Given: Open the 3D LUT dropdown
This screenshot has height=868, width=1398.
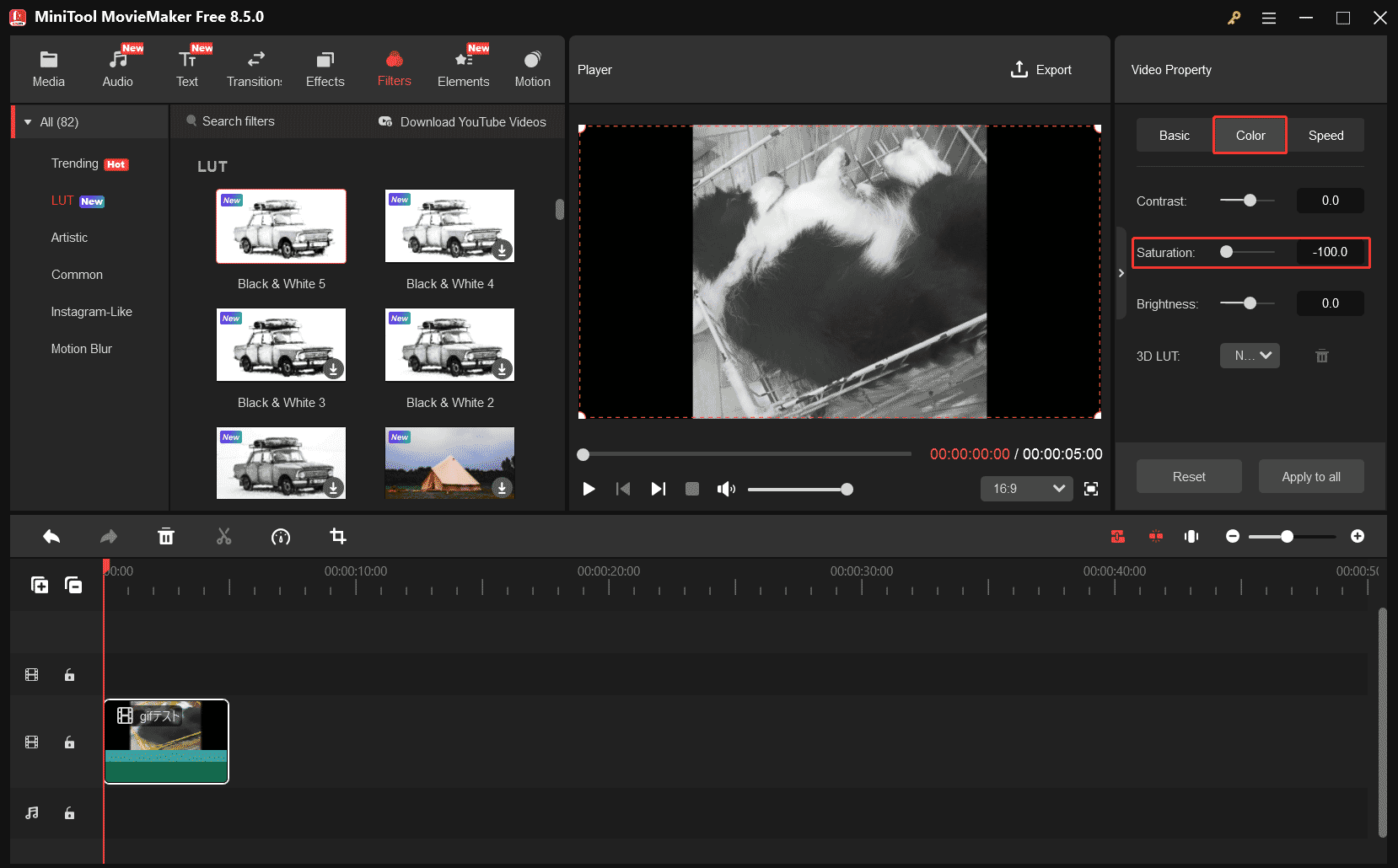Looking at the screenshot, I should (1250, 355).
